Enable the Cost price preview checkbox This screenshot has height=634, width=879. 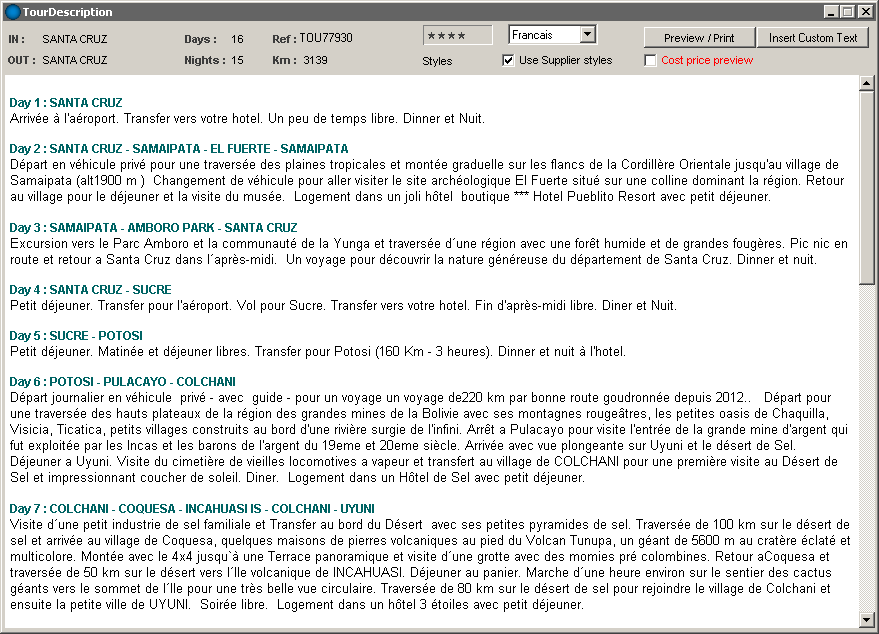pyautogui.click(x=651, y=60)
